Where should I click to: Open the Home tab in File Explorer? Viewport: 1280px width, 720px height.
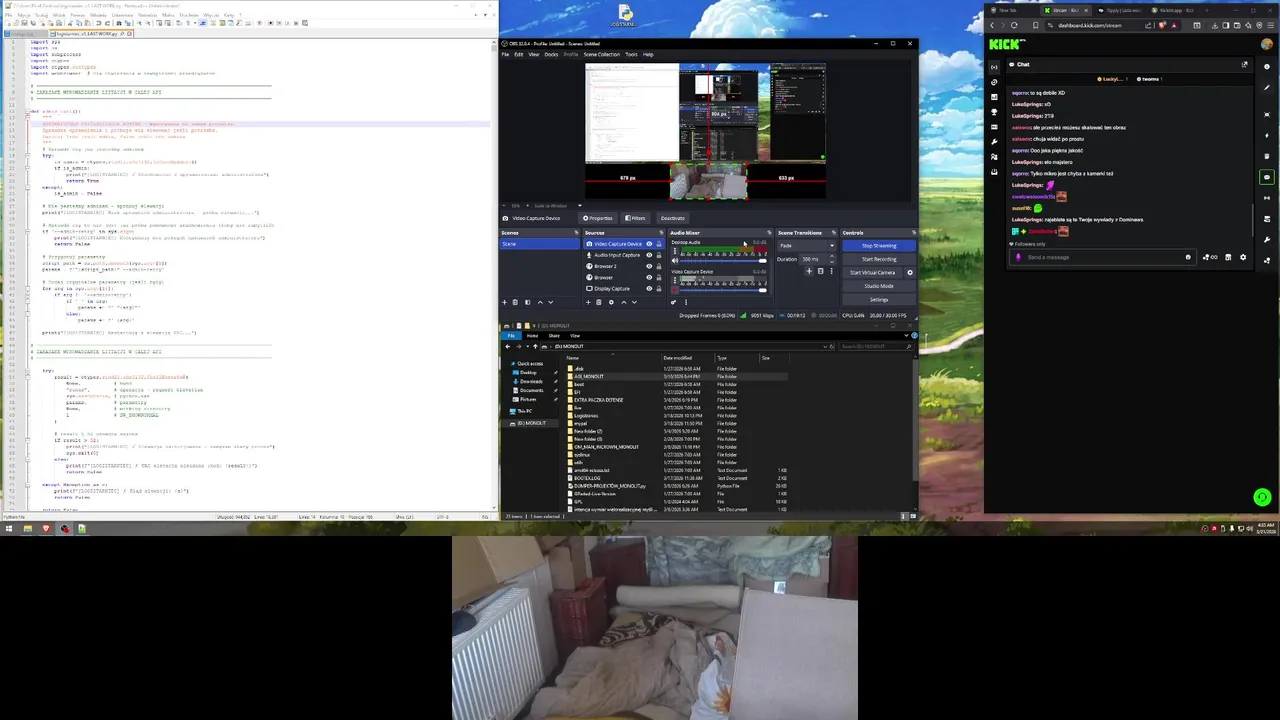tap(532, 335)
